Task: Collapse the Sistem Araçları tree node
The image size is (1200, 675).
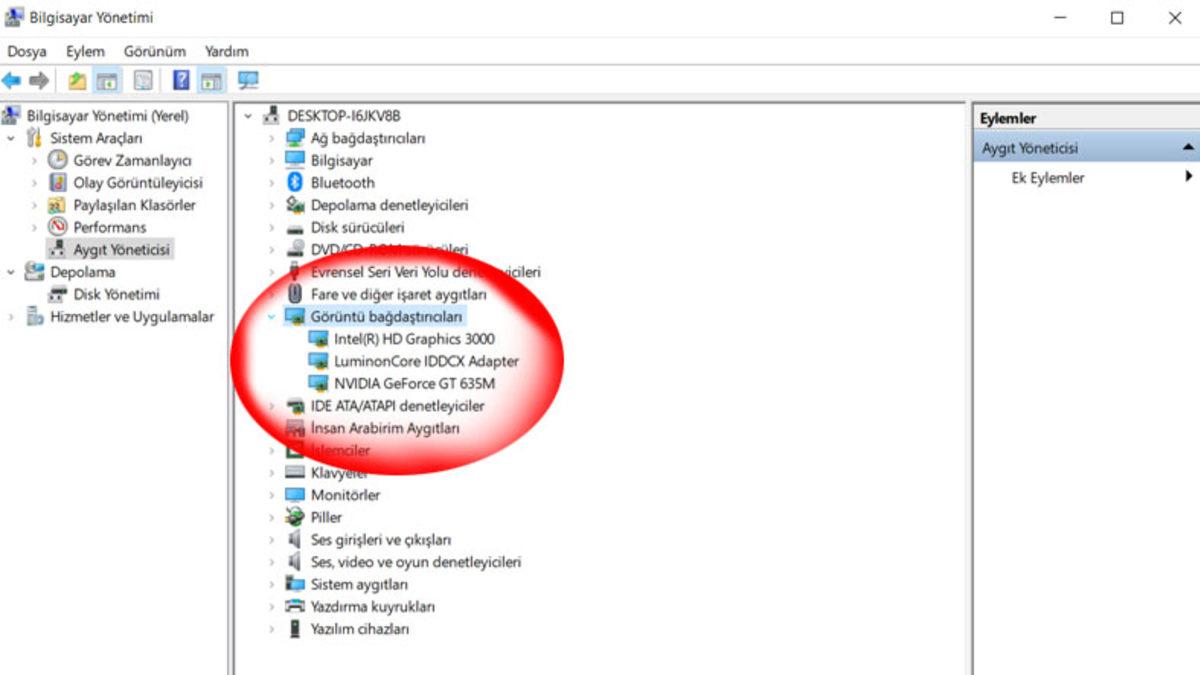Action: (x=11, y=138)
